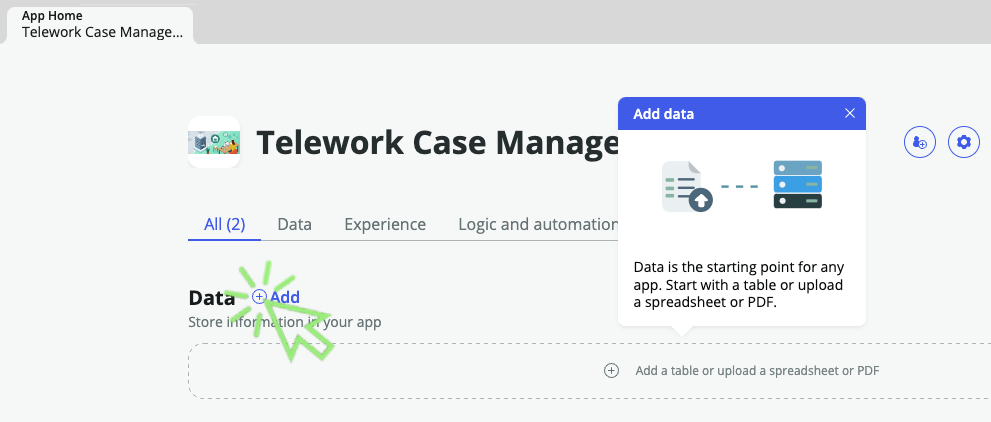Click the Telework app logo thumbnail
The height and width of the screenshot is (422, 991).
coord(214,142)
